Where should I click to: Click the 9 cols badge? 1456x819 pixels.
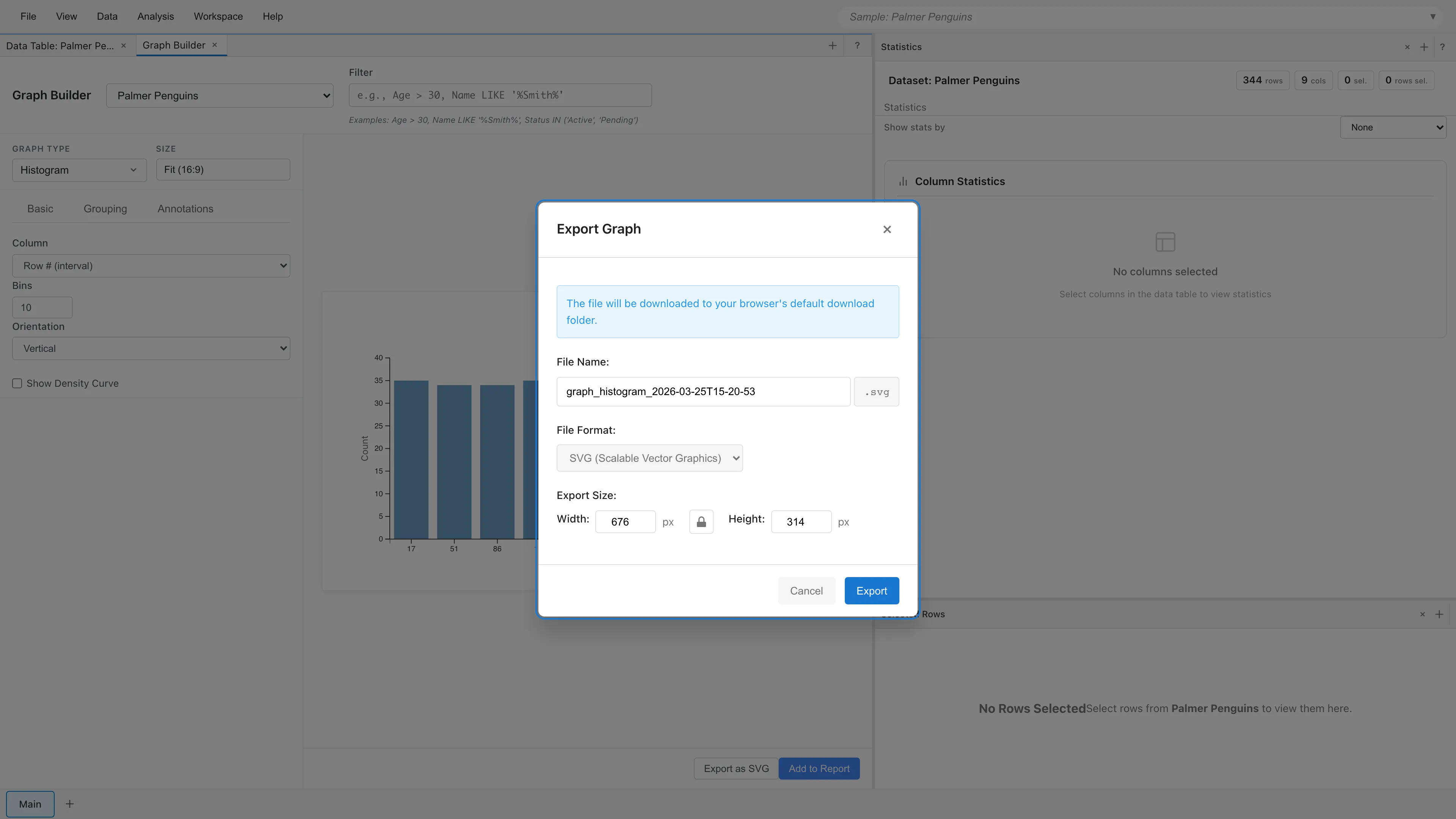[x=1313, y=80]
